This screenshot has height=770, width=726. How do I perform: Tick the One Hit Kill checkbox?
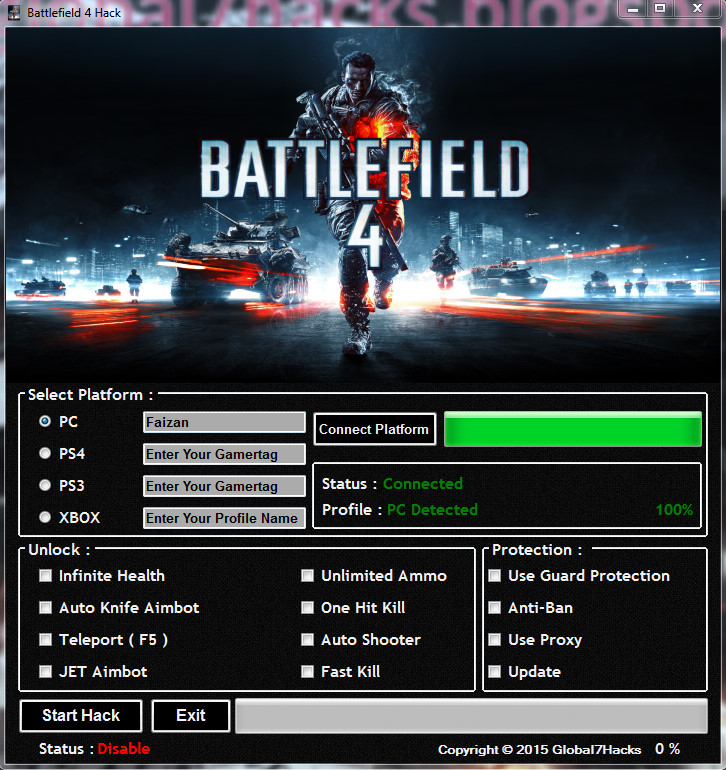[x=307, y=607]
